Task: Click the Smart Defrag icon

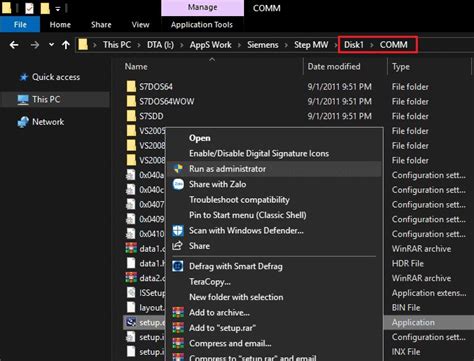Action: [x=178, y=266]
